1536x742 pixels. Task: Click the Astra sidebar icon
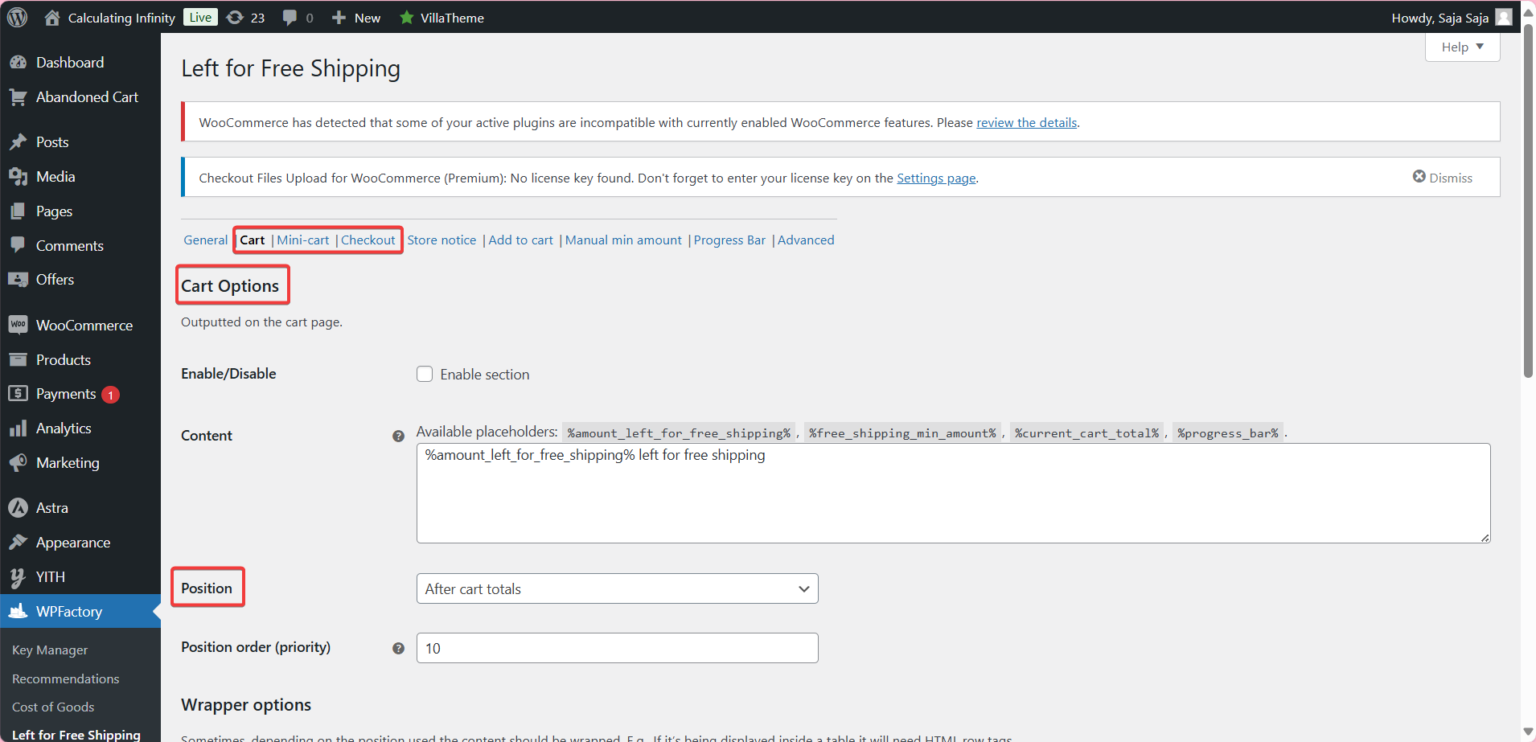click(x=20, y=507)
